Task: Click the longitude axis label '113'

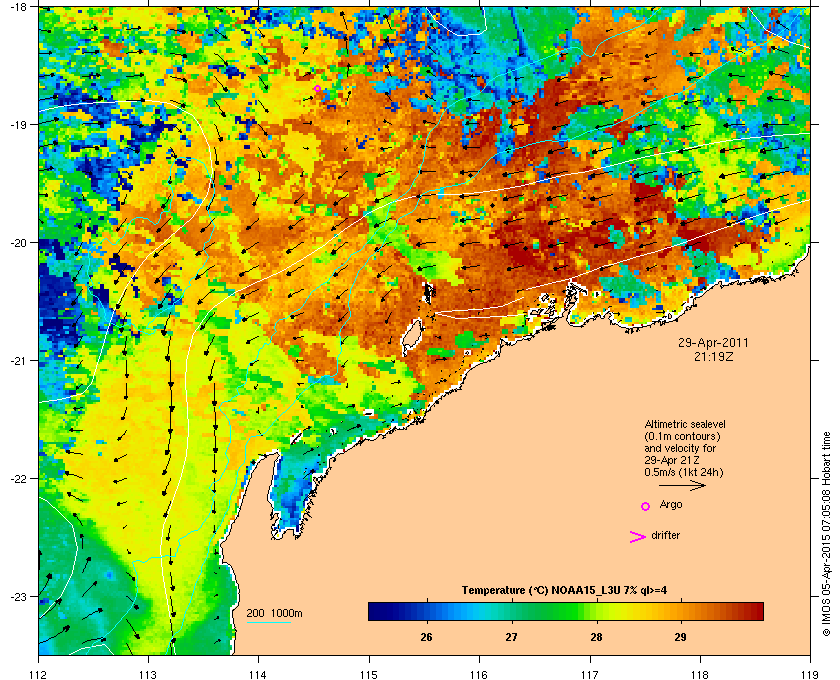Action: (x=148, y=674)
